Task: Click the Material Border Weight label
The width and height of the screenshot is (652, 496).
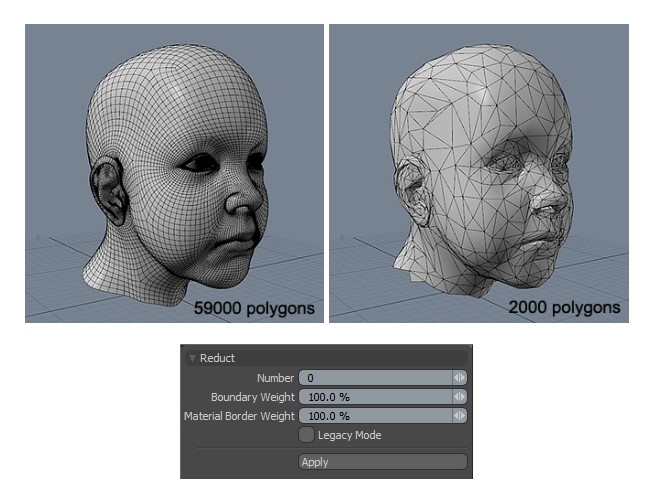Action: point(239,416)
